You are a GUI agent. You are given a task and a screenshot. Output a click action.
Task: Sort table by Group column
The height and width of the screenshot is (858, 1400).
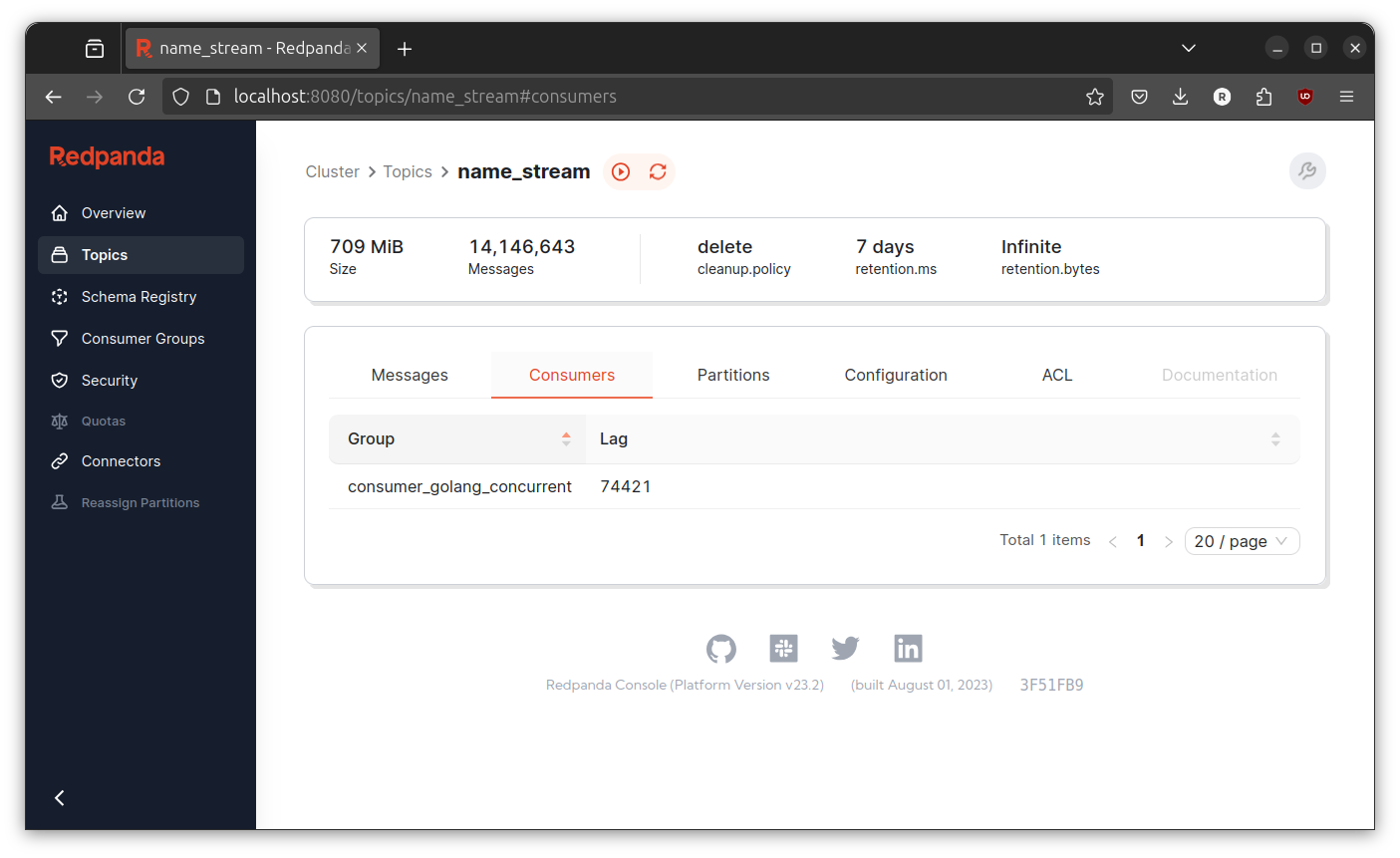coord(457,439)
